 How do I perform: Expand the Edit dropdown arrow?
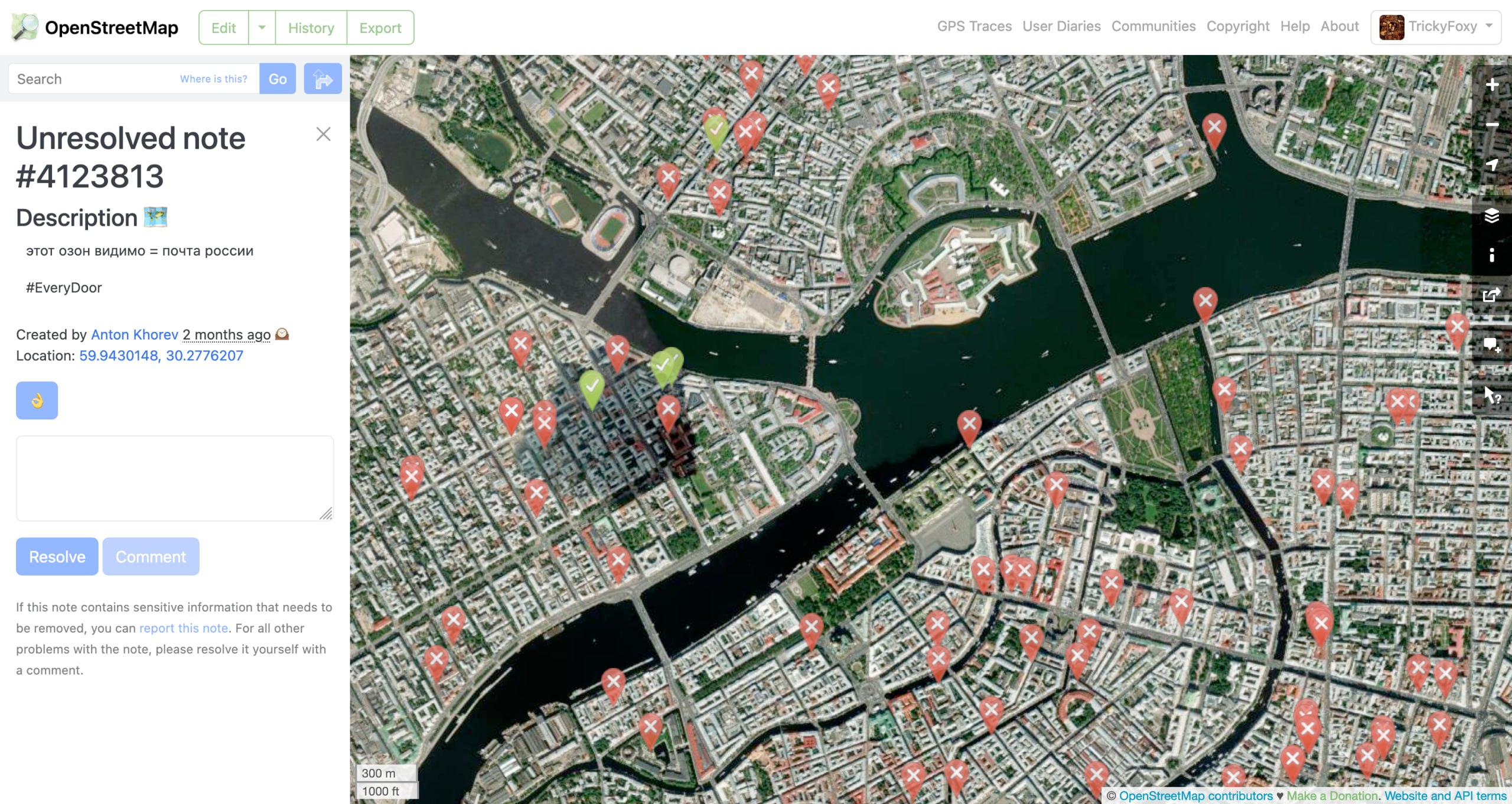click(262, 28)
